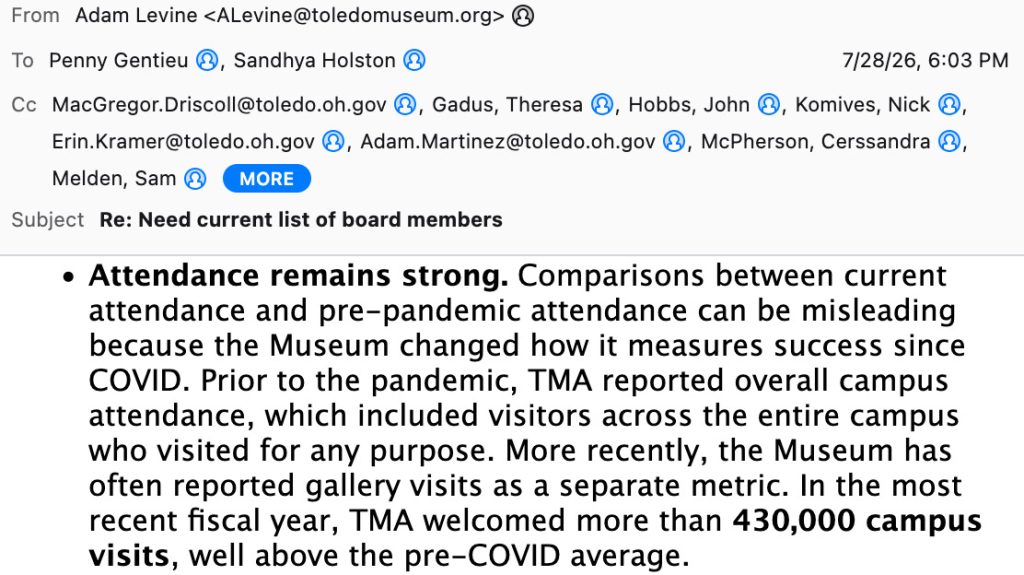Open Sandhya Holston's contact icon

414,60
